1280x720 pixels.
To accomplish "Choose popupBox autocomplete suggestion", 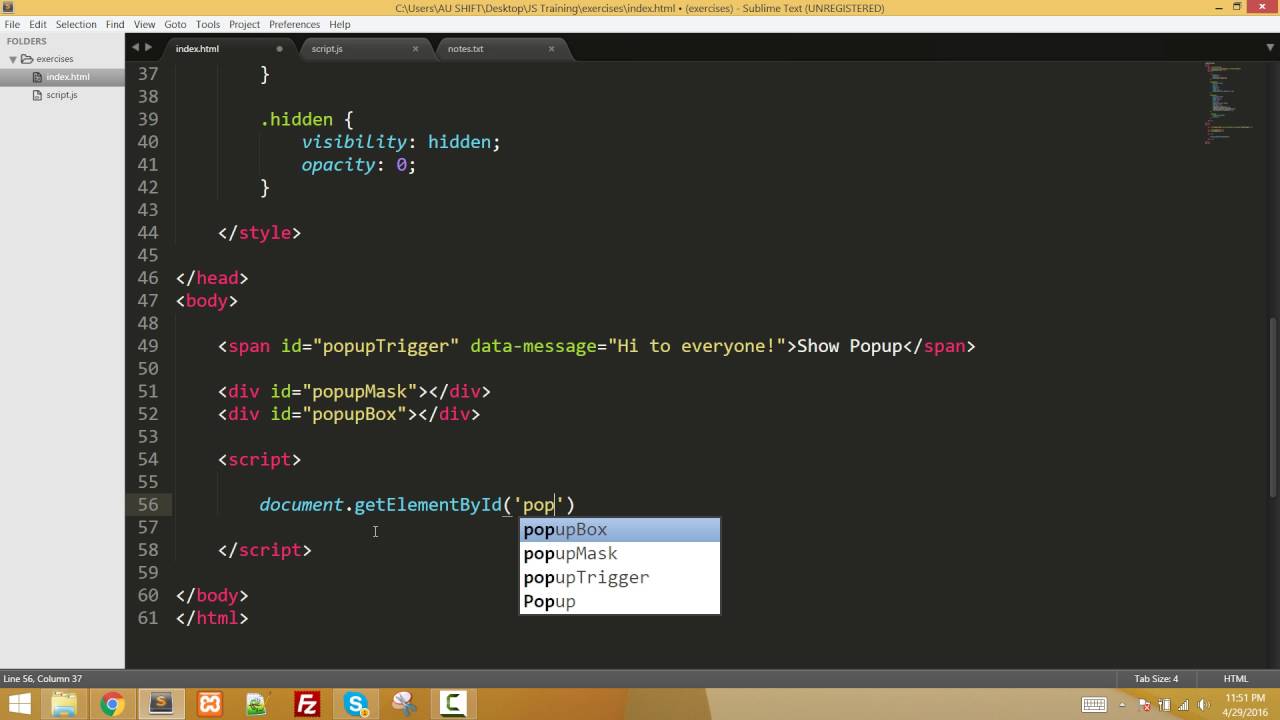I will click(x=620, y=529).
